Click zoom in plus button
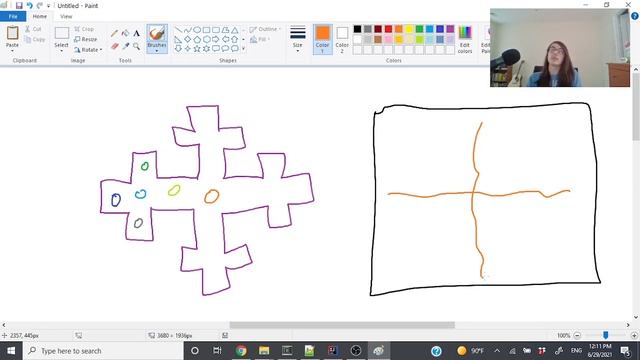 (x=634, y=336)
